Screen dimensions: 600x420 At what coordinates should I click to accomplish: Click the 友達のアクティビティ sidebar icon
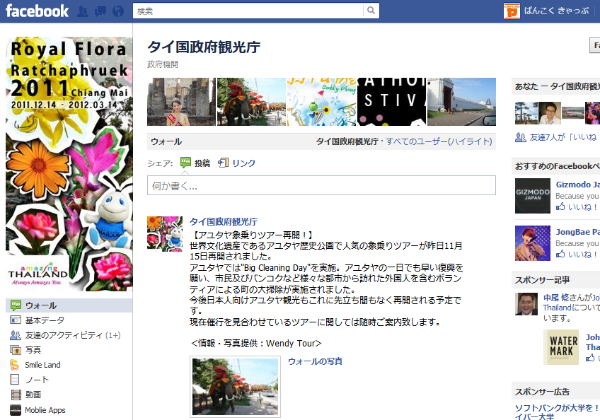click(x=15, y=335)
